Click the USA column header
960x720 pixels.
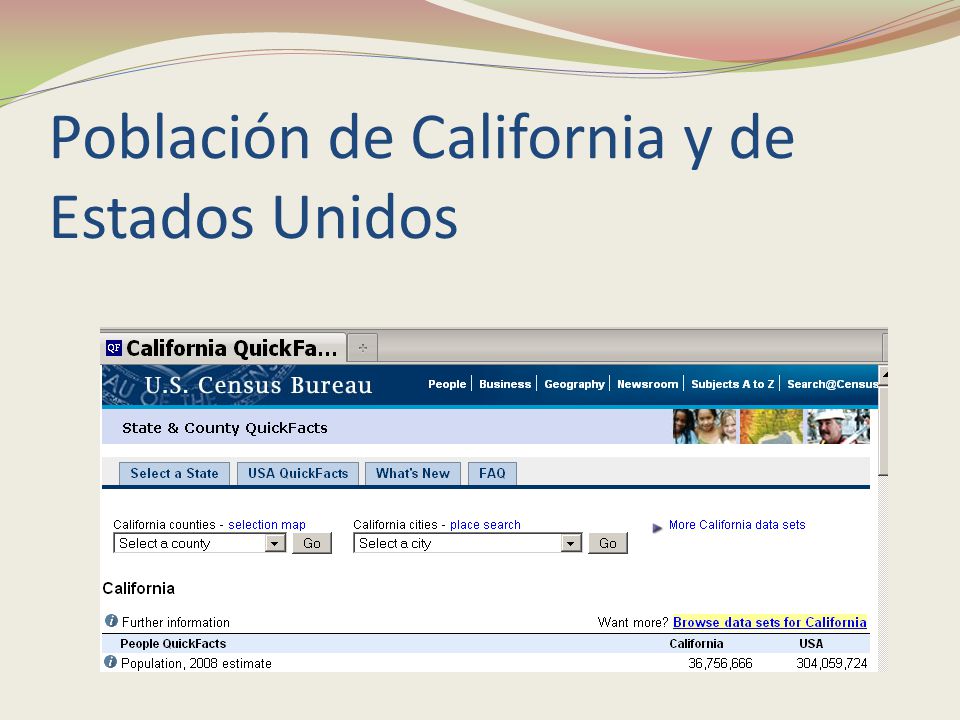tap(811, 643)
